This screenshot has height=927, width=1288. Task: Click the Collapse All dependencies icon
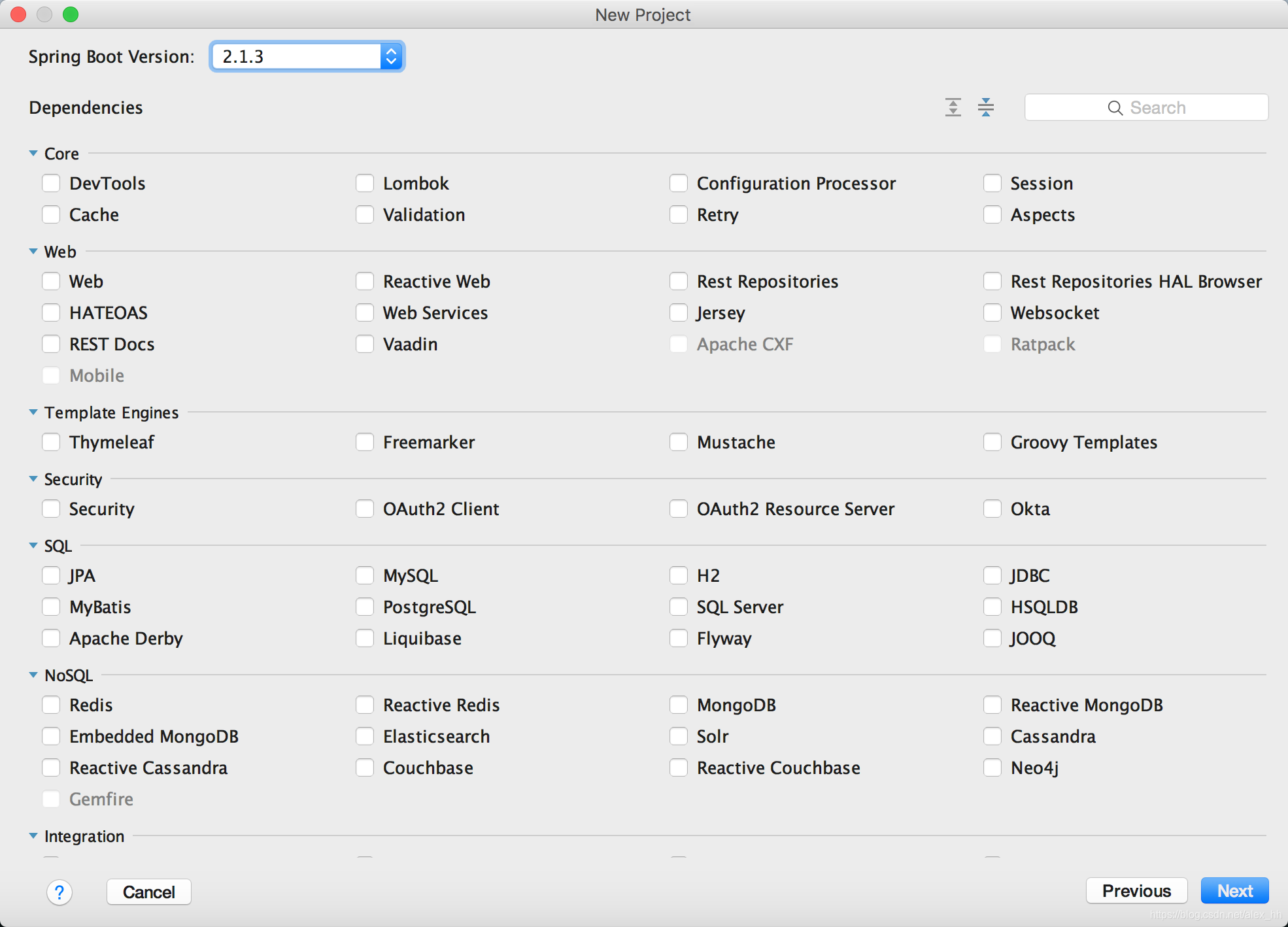pos(986,107)
